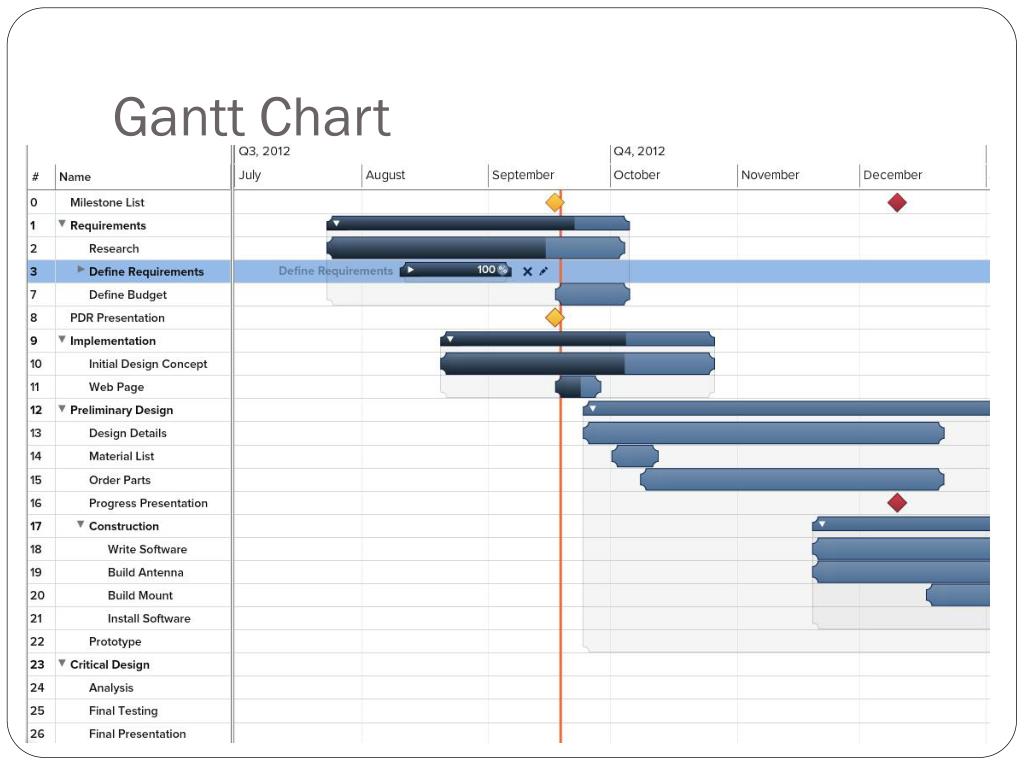This screenshot has height=768, width=1024.
Task: Click the November month header
Action: click(x=770, y=175)
